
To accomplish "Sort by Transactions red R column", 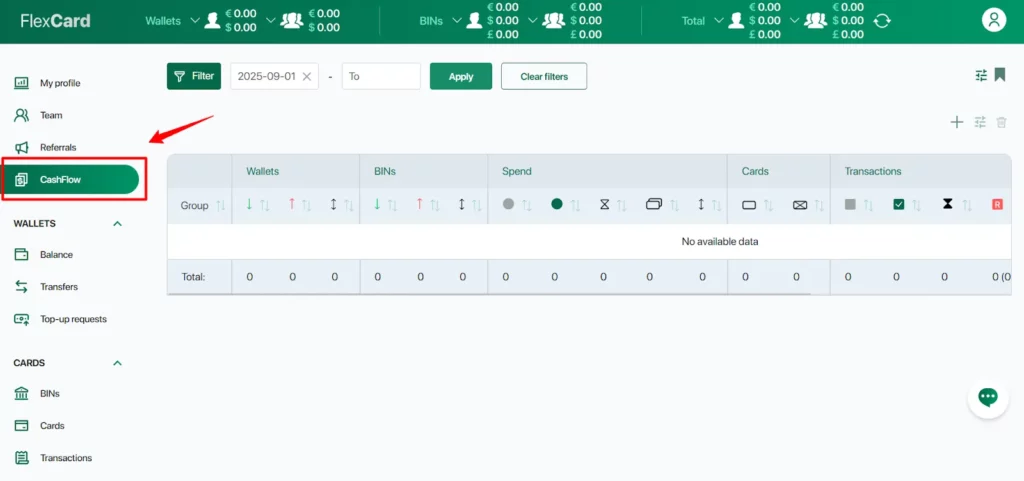I will pyautogui.click(x=997, y=204).
